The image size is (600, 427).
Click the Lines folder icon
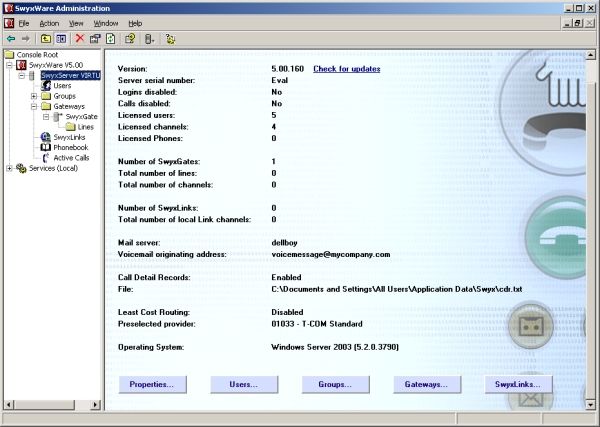click(x=70, y=127)
